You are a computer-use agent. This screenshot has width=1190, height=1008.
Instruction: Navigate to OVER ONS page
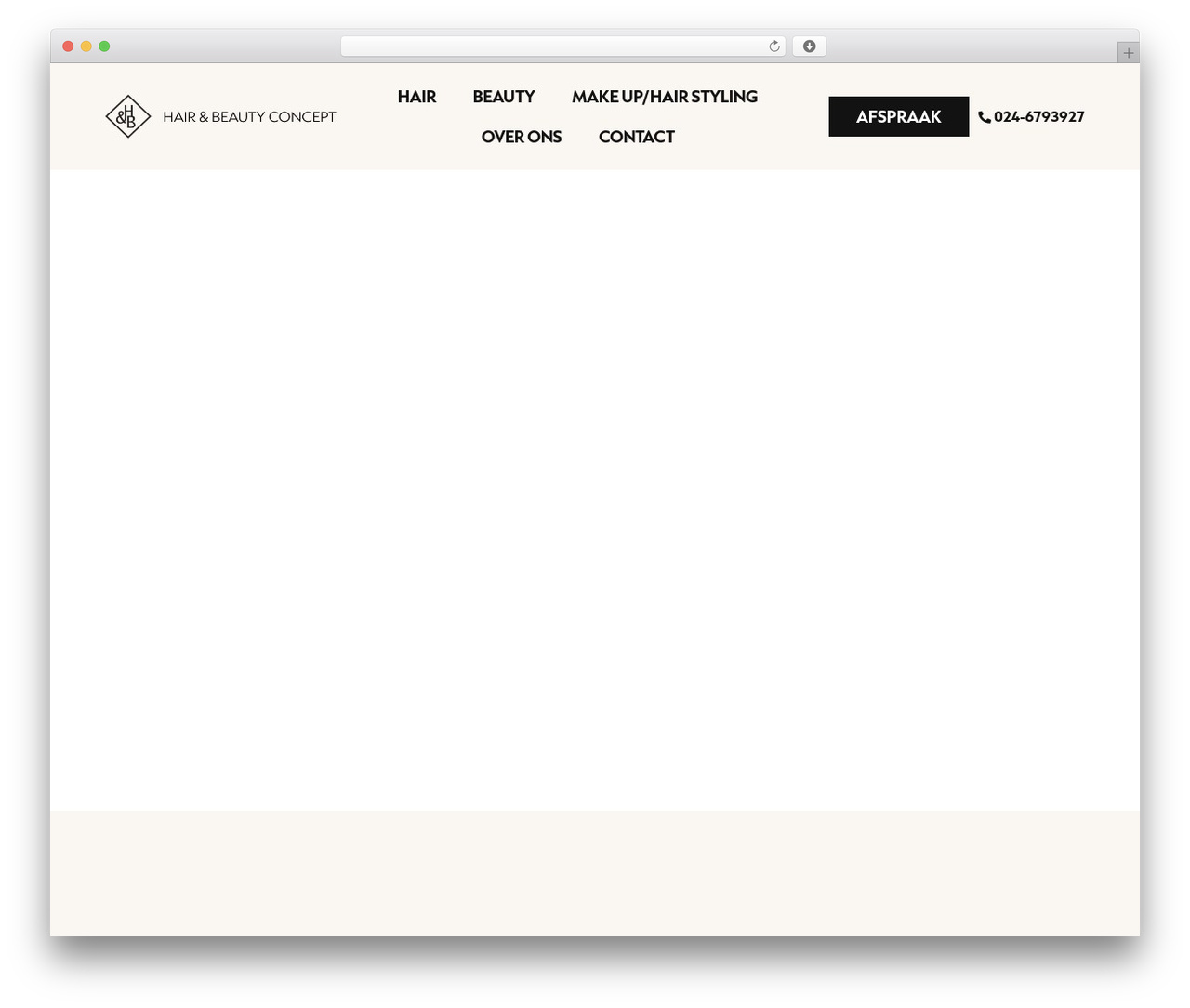click(522, 137)
